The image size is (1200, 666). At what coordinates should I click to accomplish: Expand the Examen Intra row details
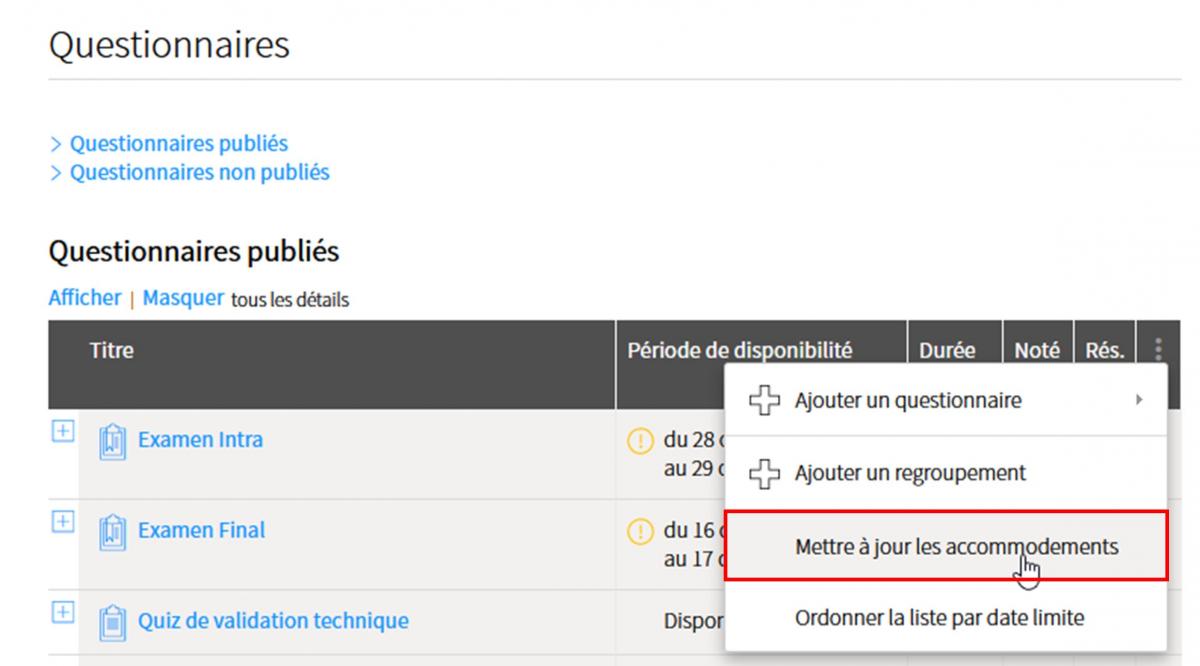(62, 430)
